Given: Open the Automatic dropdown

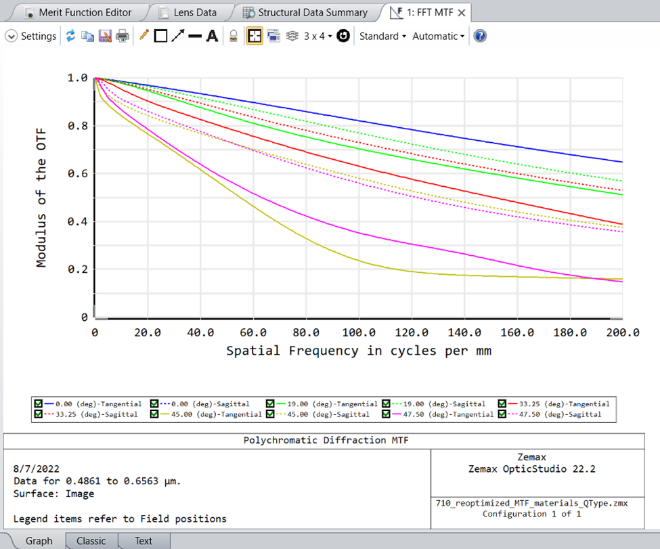Looking at the screenshot, I should (439, 36).
